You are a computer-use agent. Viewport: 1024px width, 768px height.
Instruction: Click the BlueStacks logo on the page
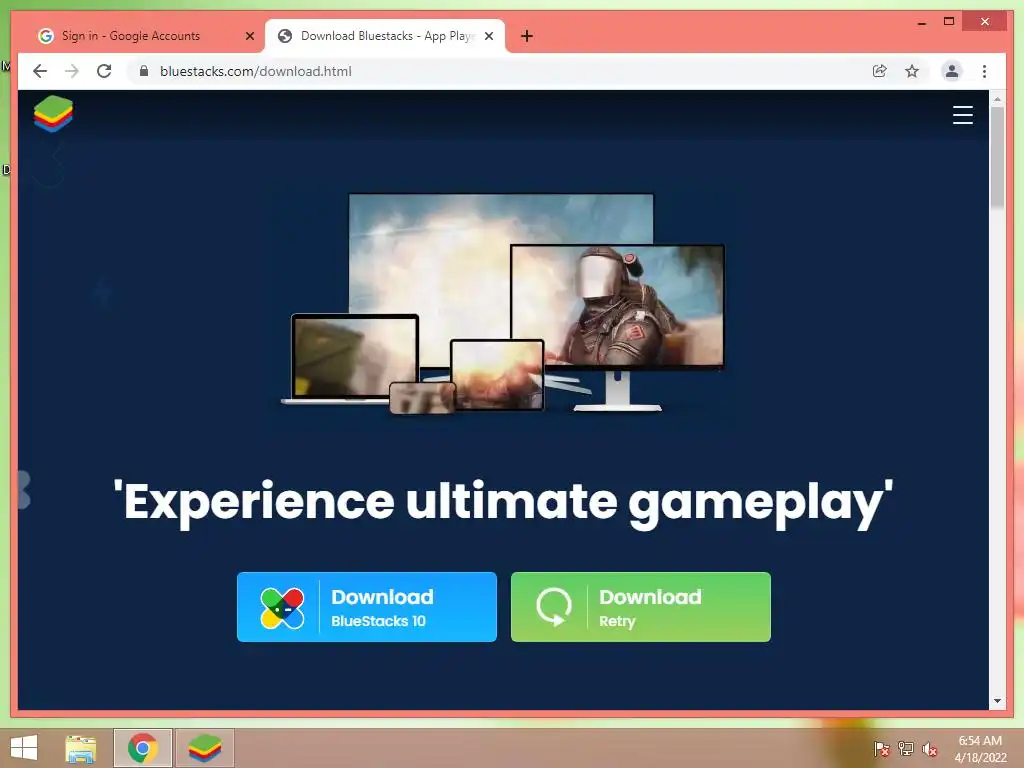(x=54, y=114)
